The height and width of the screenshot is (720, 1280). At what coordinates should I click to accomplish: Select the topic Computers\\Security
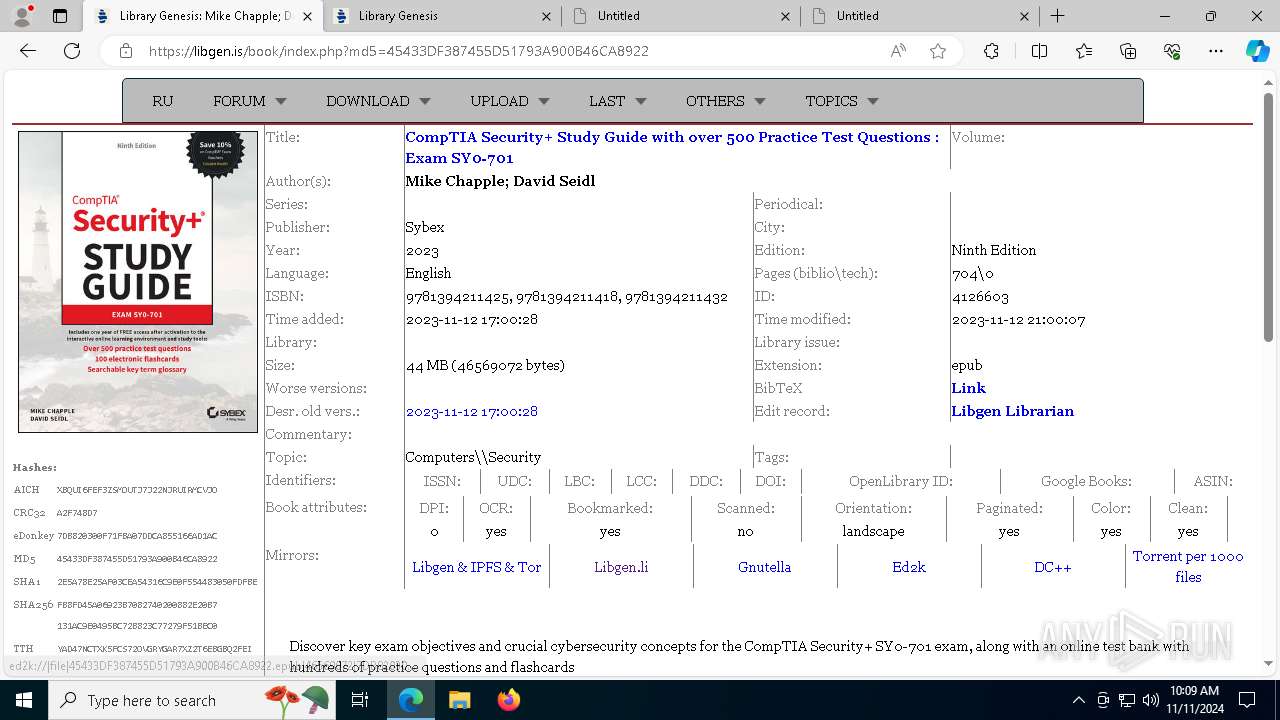473,457
